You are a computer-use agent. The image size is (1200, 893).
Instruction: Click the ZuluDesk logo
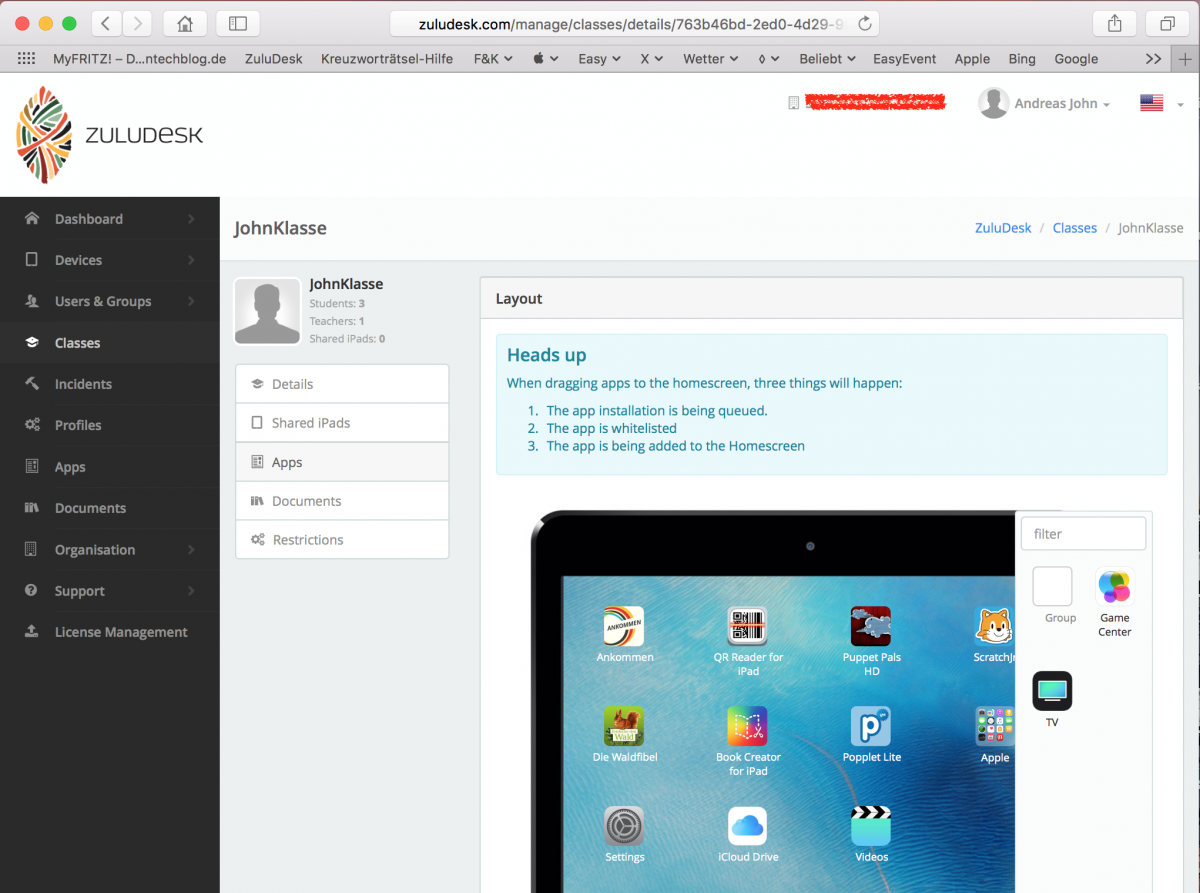(110, 135)
